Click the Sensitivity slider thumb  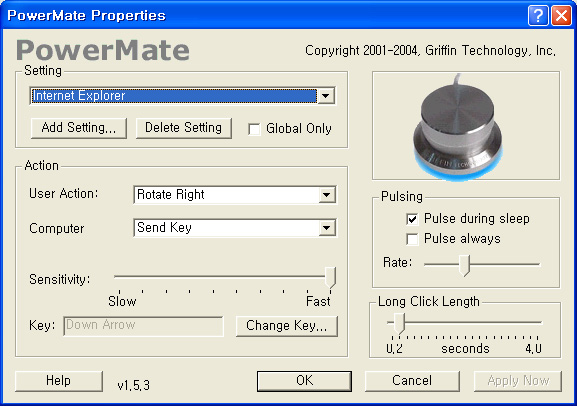(330, 278)
